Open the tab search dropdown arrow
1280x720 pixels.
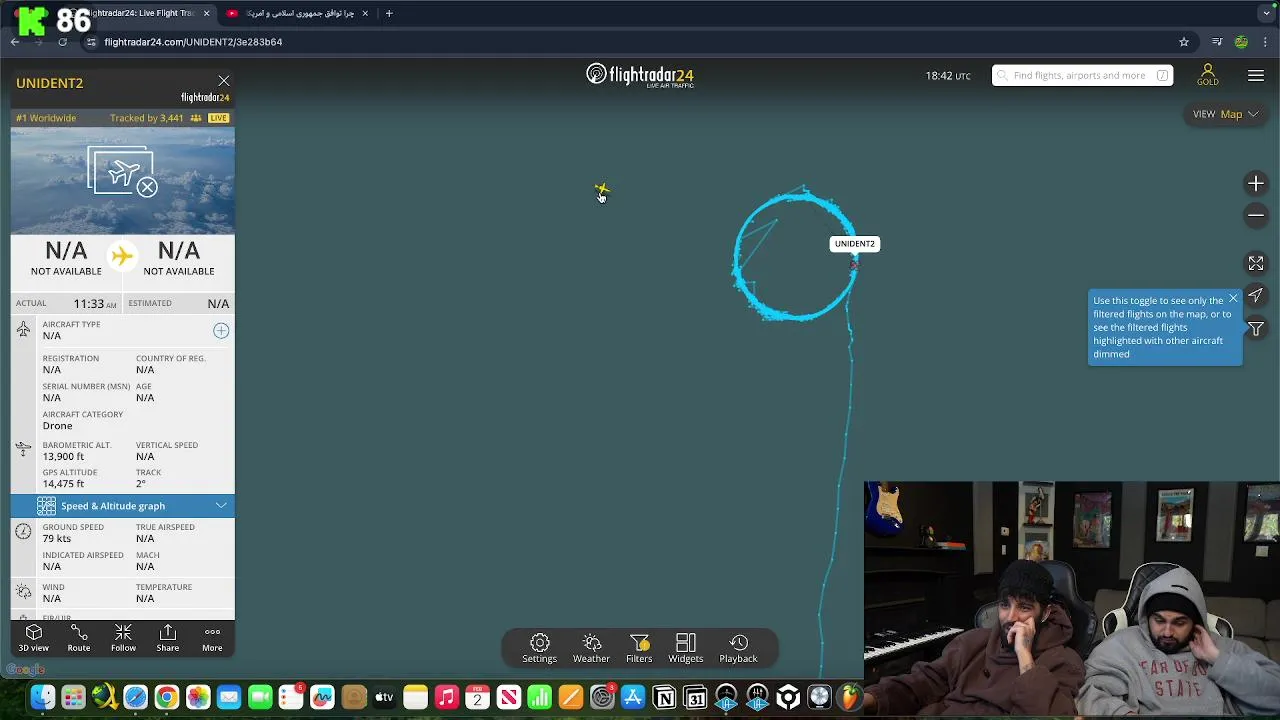pyautogui.click(x=1267, y=14)
